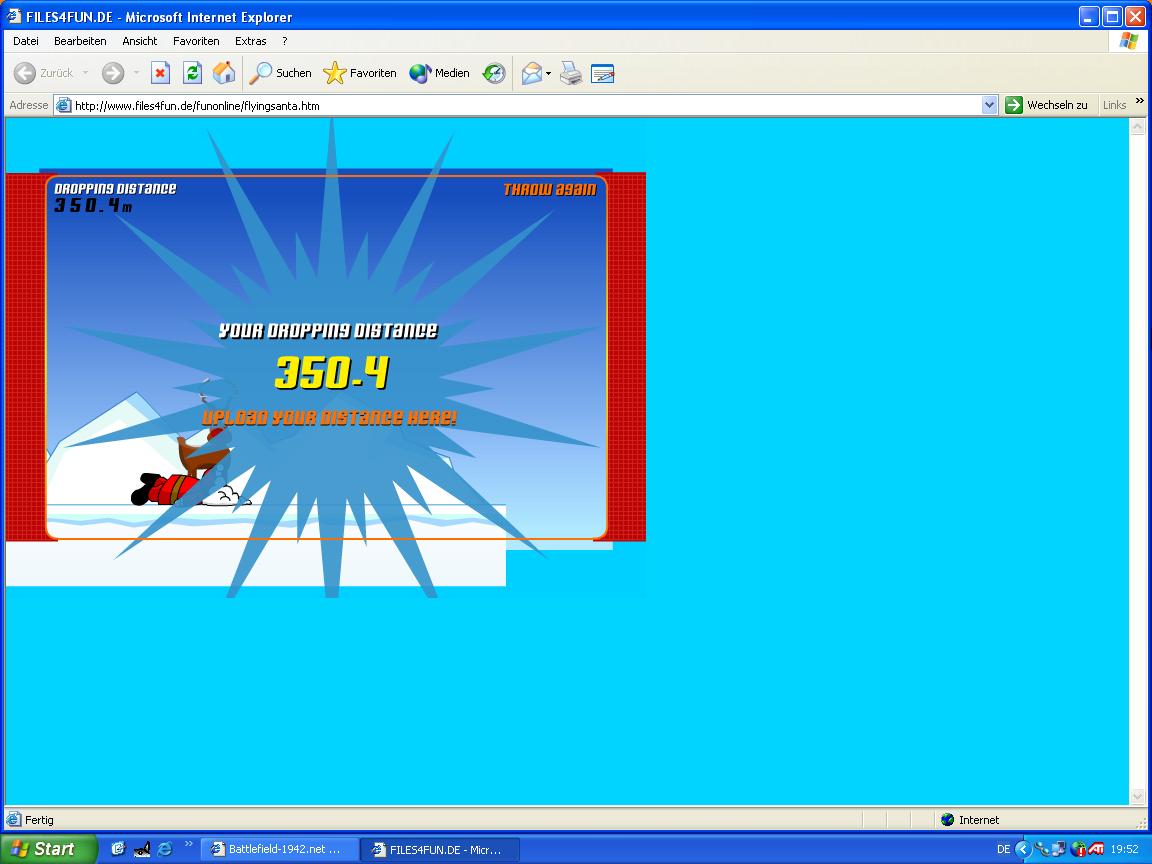Click the printer icon in toolbar

[x=571, y=73]
